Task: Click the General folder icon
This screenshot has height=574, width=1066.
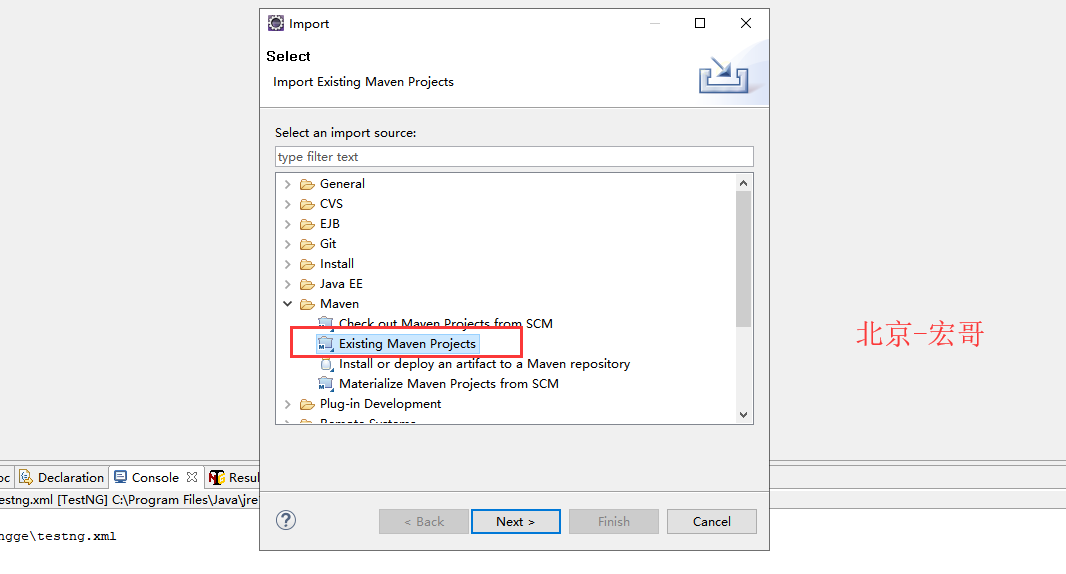Action: tap(307, 184)
